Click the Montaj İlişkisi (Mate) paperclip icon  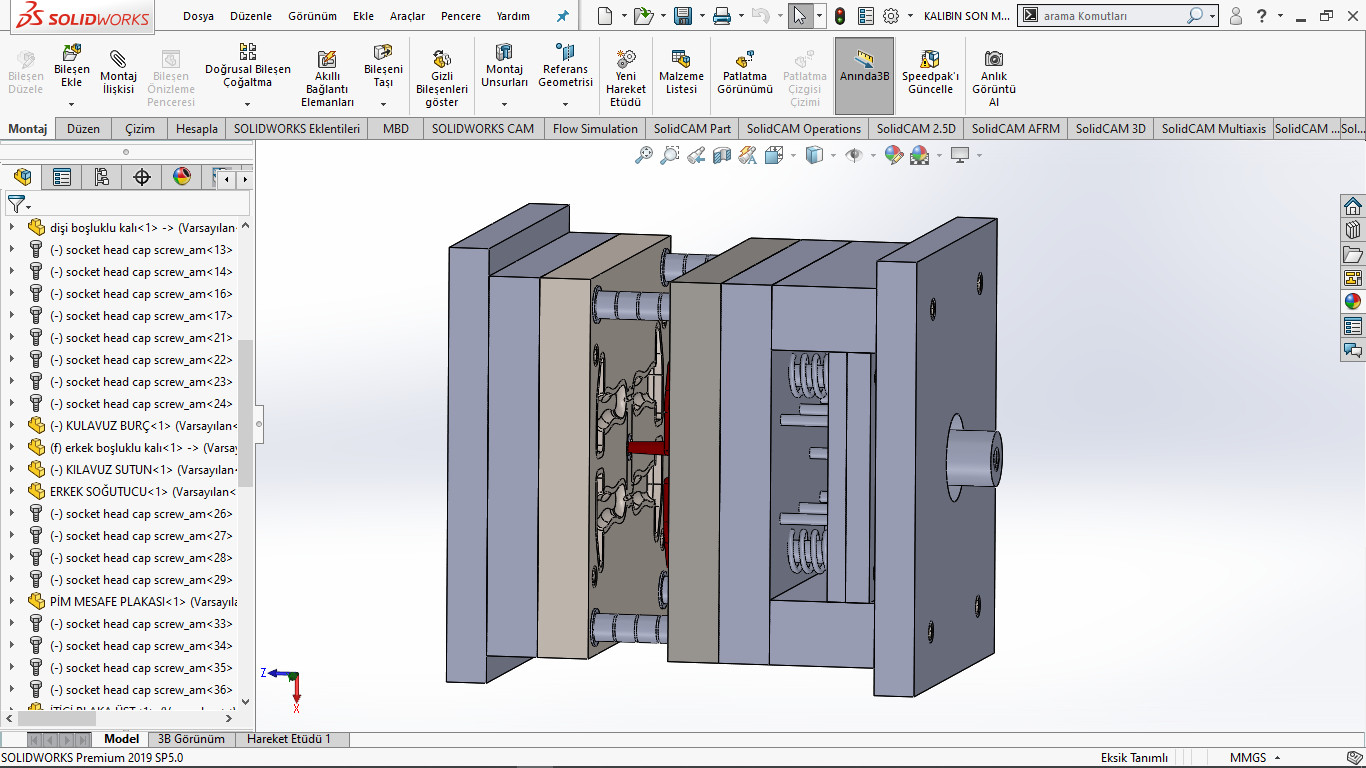pyautogui.click(x=118, y=58)
